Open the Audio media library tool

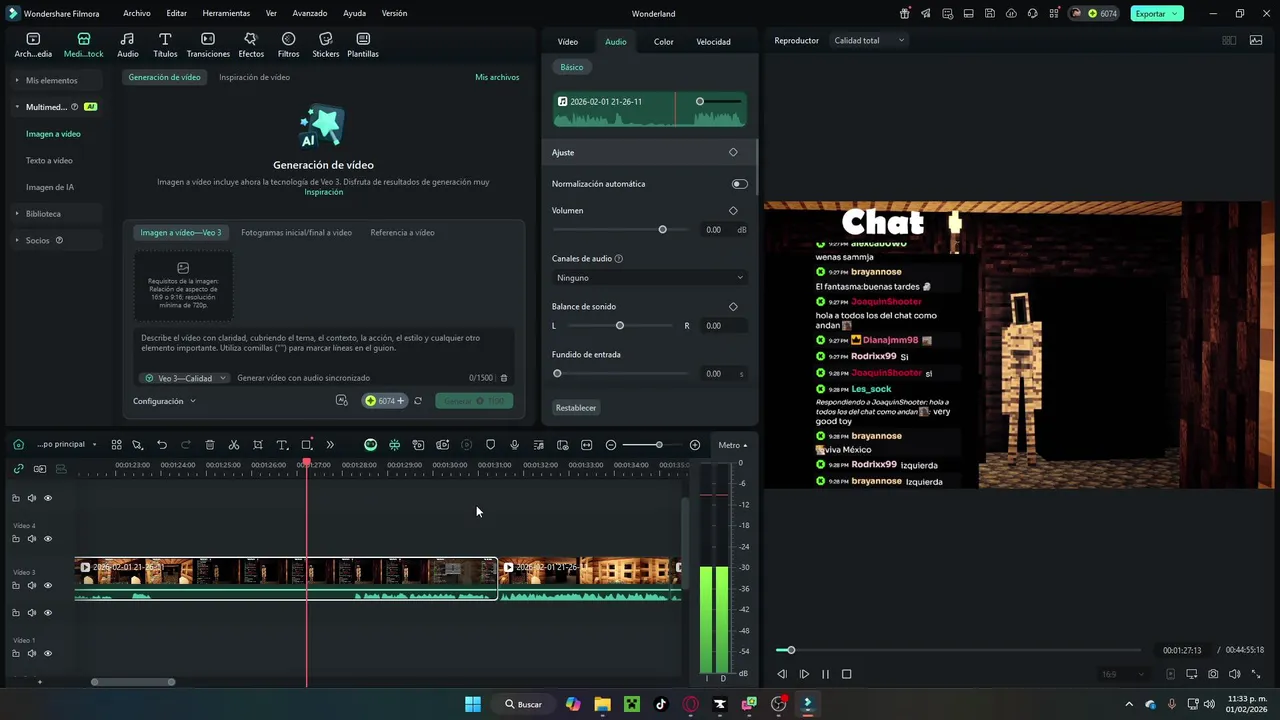[128, 45]
